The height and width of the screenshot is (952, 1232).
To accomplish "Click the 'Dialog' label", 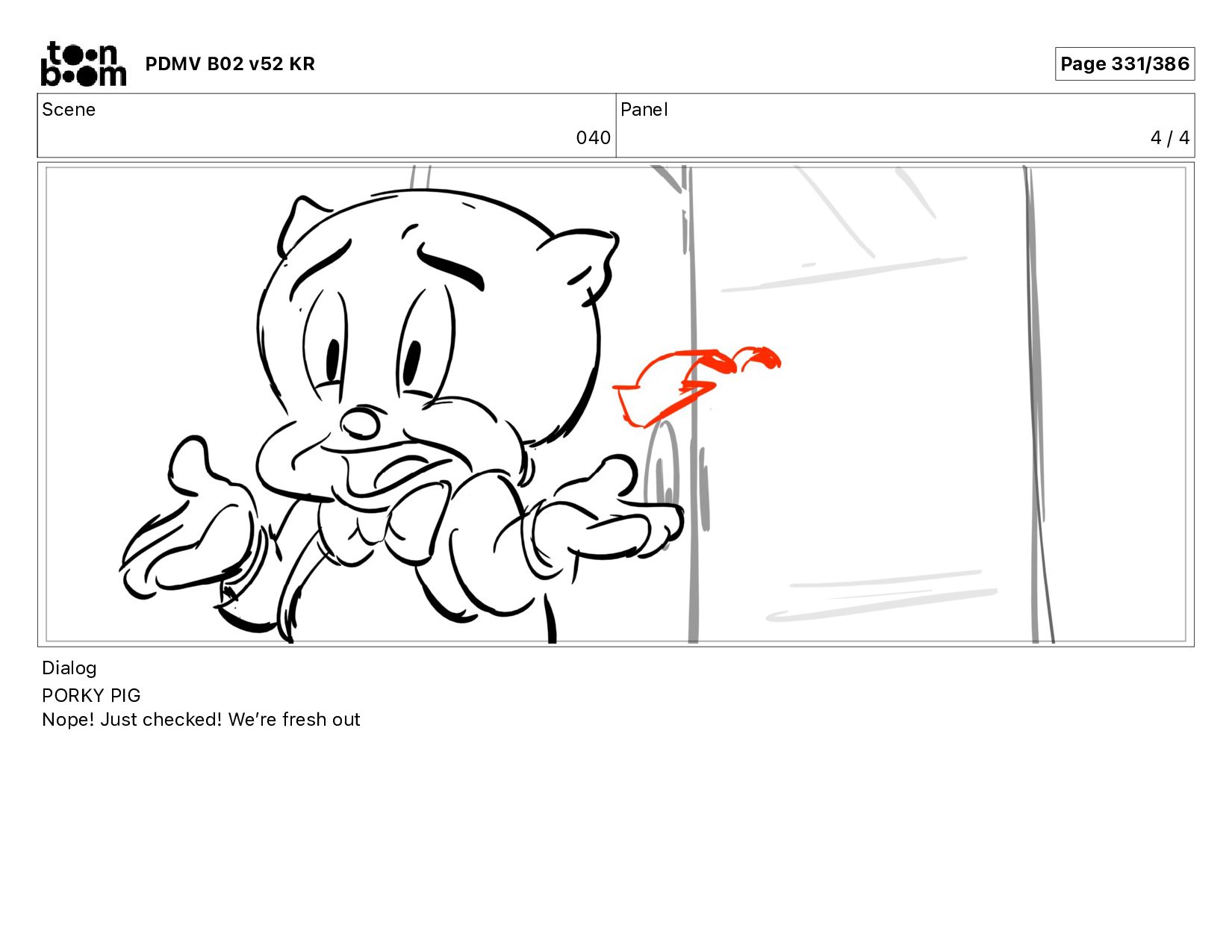I will tap(69, 668).
